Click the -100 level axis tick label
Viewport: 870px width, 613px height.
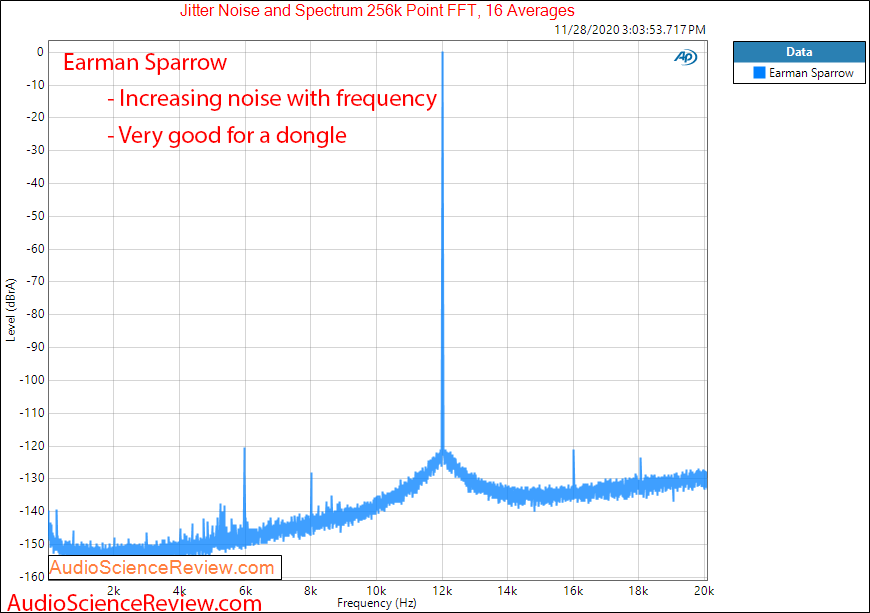[32, 380]
